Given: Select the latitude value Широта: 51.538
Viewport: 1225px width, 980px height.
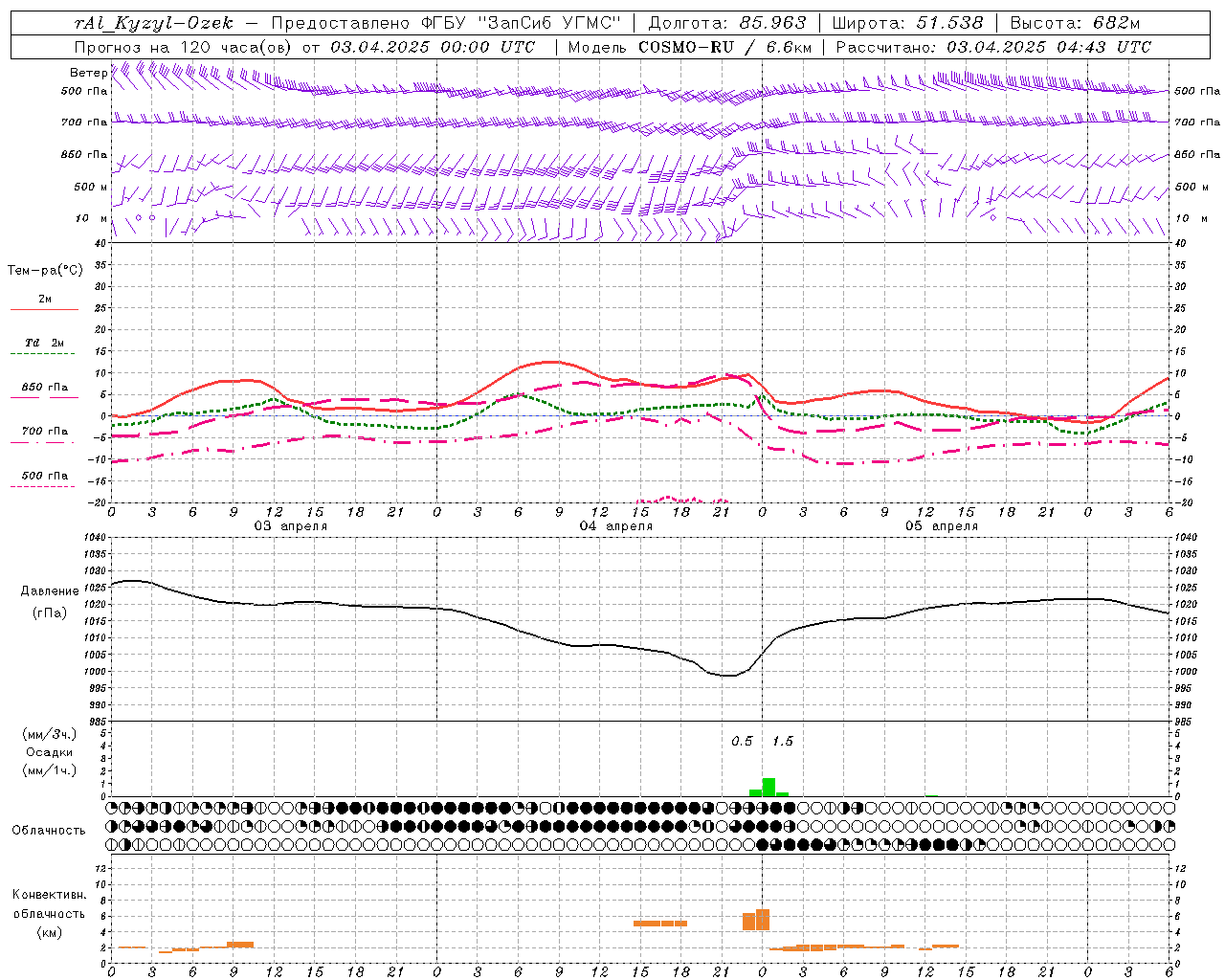Looking at the screenshot, I should click(907, 23).
